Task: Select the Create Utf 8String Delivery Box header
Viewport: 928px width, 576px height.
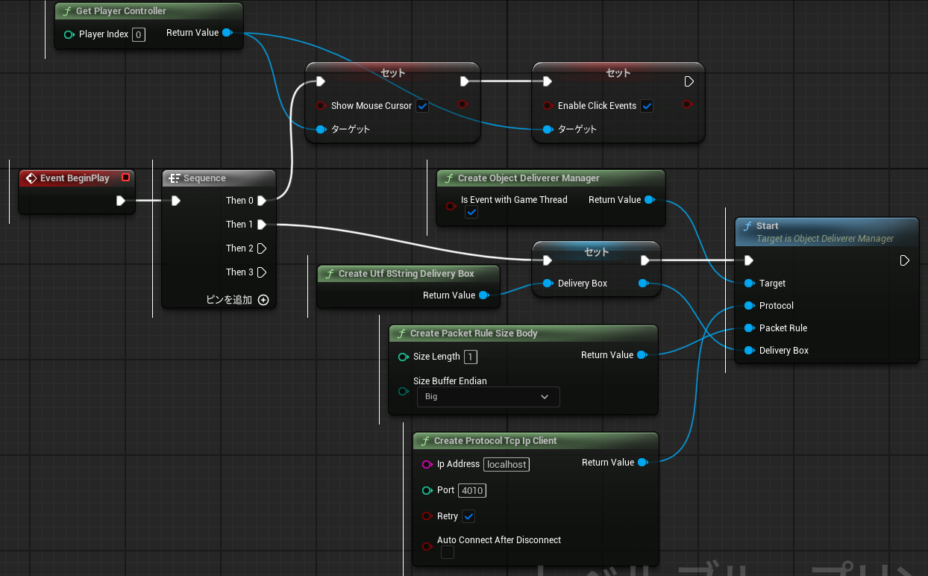Action: 408,273
